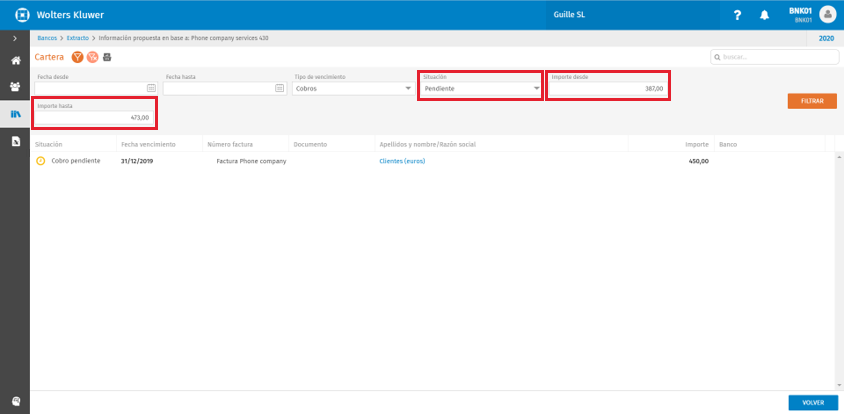844x414 pixels.
Task: Expand the left sidebar with chevron
Action: pyautogui.click(x=15, y=39)
